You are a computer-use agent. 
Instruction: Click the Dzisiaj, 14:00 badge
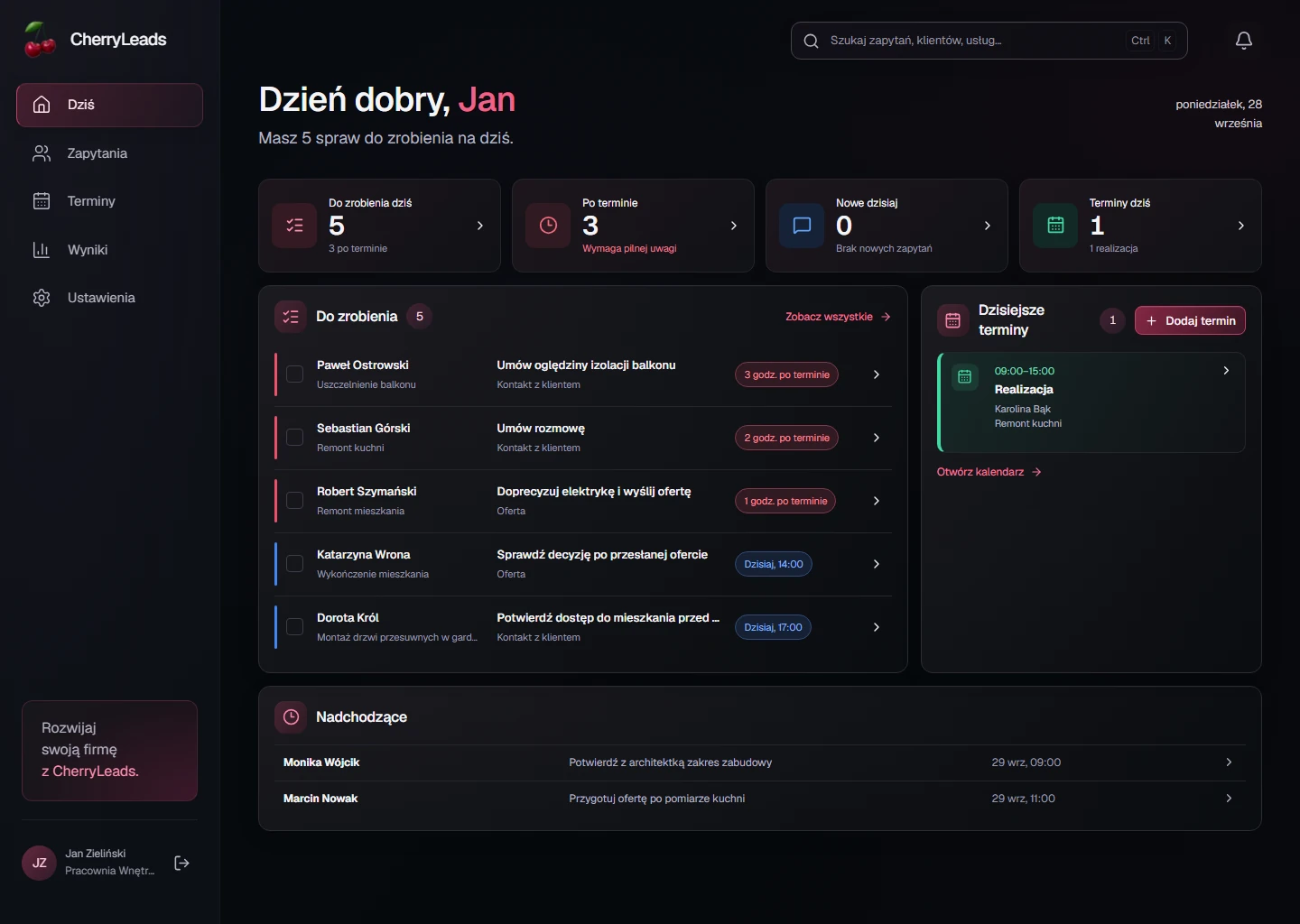point(774,564)
